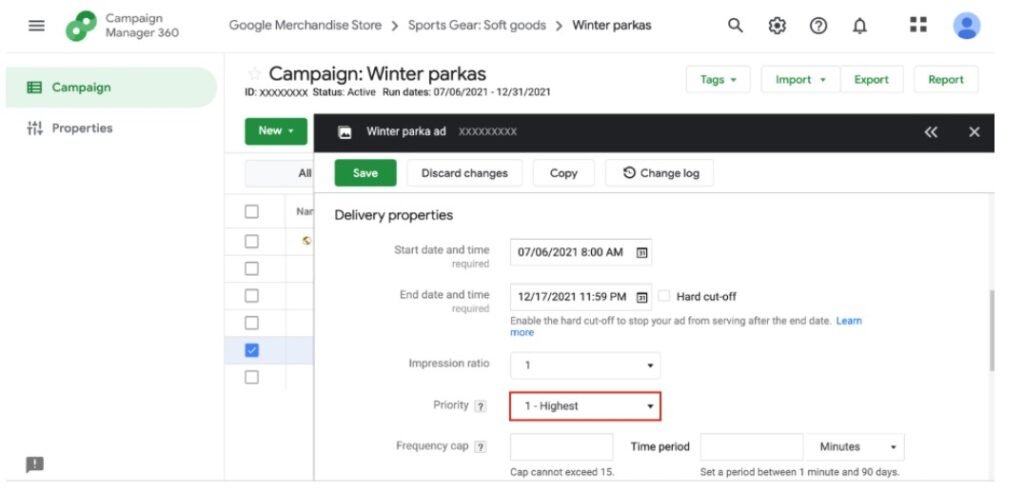Focus the Frequency cap input field
This screenshot has width=1024, height=493.
562,447
